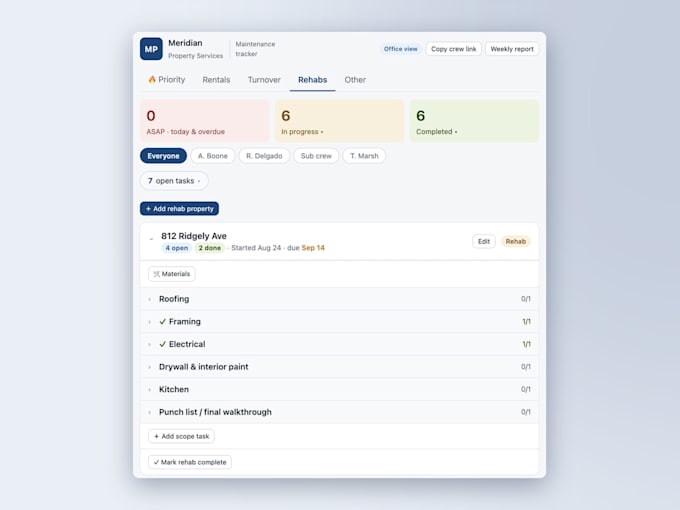Click the Sep 14 due date
The height and width of the screenshot is (510, 680).
click(x=313, y=248)
